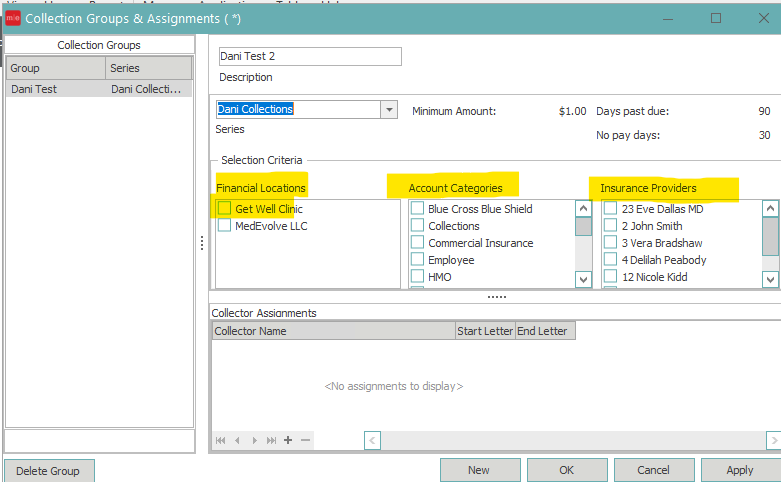
Task: Check the Get Well Clinic checkbox
Action: [x=225, y=209]
